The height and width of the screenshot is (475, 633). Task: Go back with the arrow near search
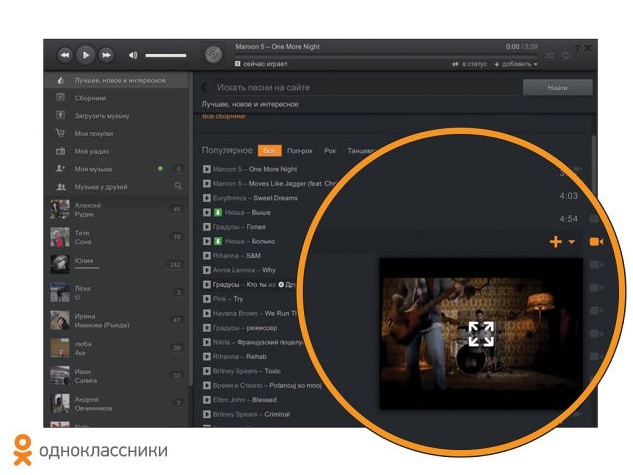(204, 87)
